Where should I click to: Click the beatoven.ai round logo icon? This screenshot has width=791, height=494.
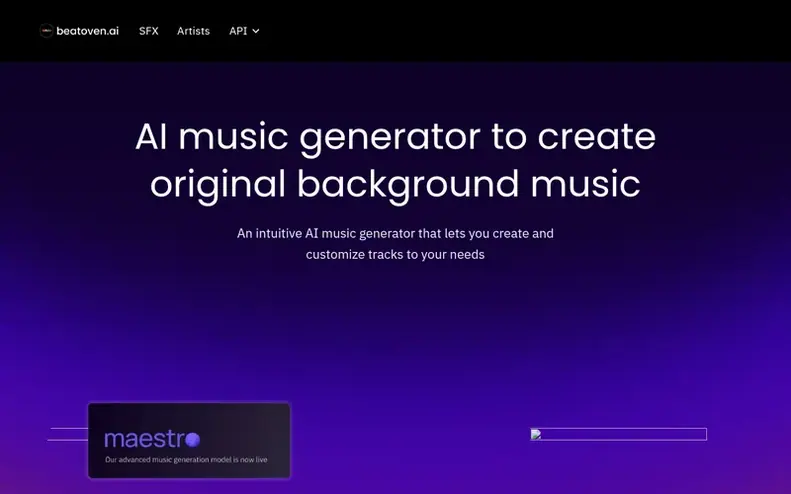[46, 31]
